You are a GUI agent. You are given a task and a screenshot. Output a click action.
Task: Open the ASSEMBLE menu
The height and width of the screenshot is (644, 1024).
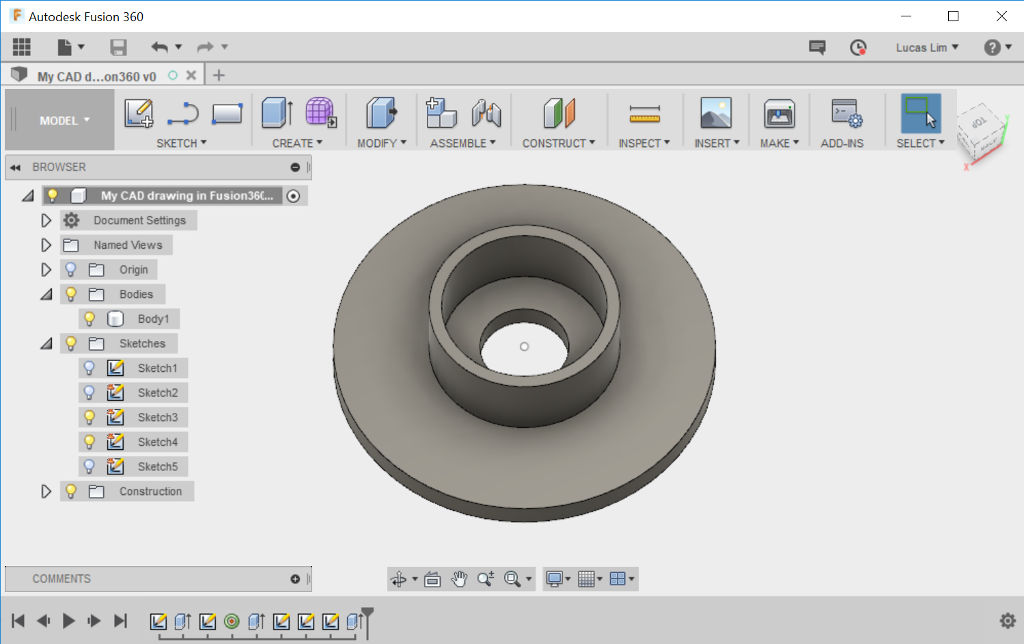click(462, 143)
